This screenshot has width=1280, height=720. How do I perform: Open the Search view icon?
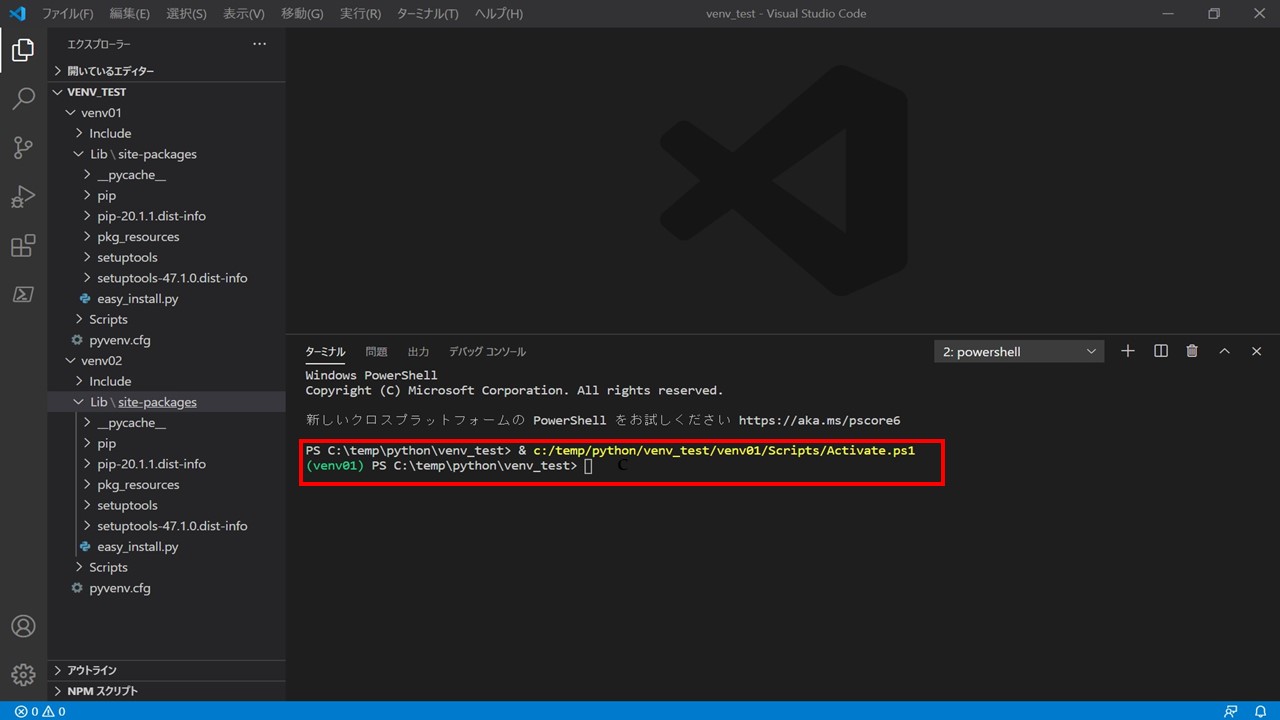pyautogui.click(x=22, y=98)
